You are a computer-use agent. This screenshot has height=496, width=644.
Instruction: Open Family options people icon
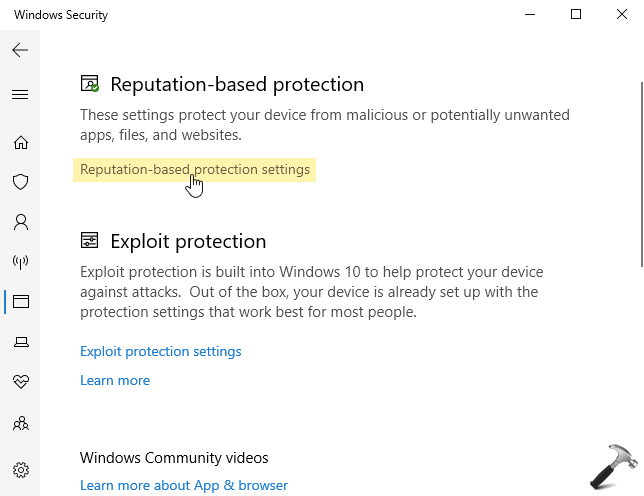coord(21,423)
